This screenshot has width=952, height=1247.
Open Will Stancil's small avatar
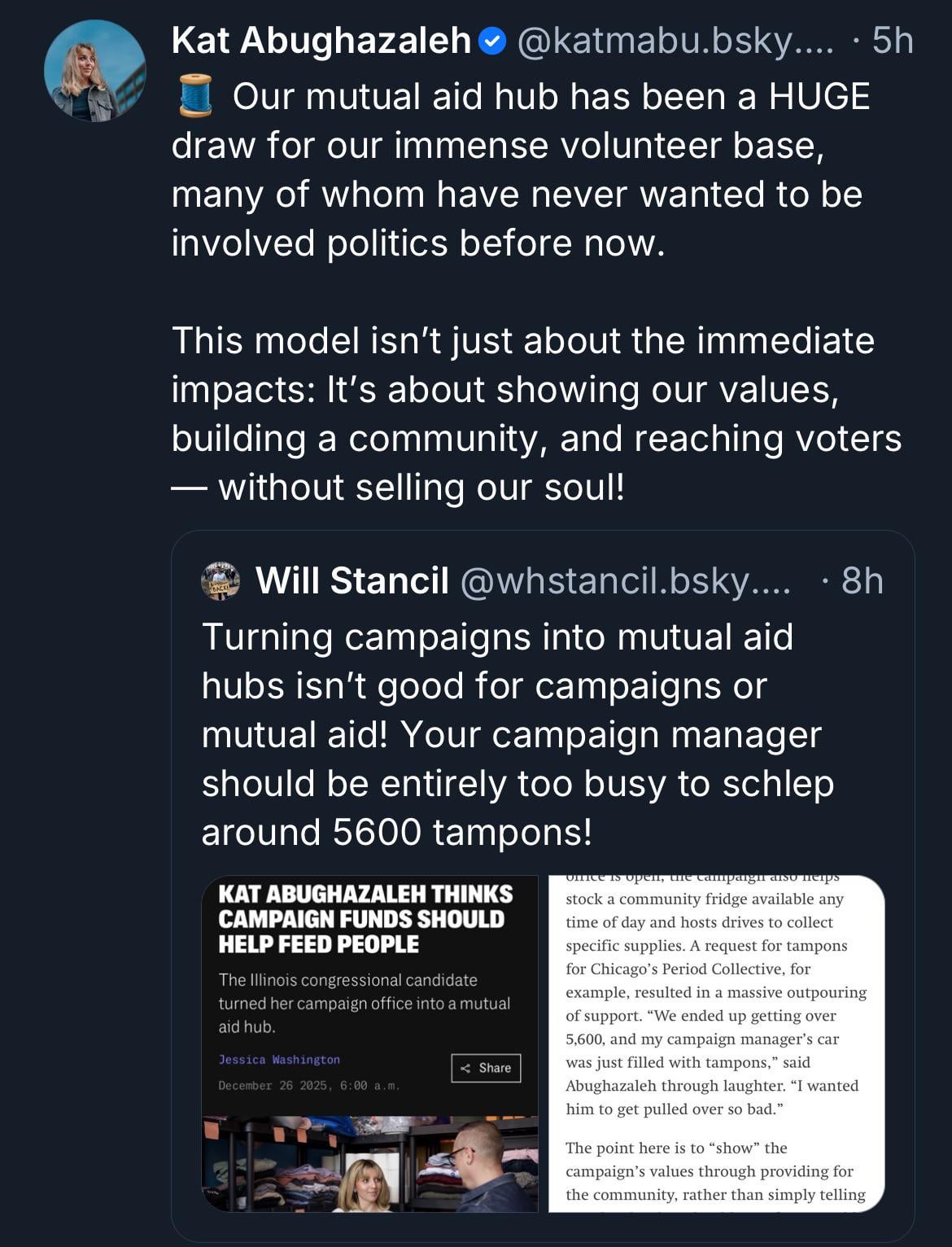coord(220,580)
